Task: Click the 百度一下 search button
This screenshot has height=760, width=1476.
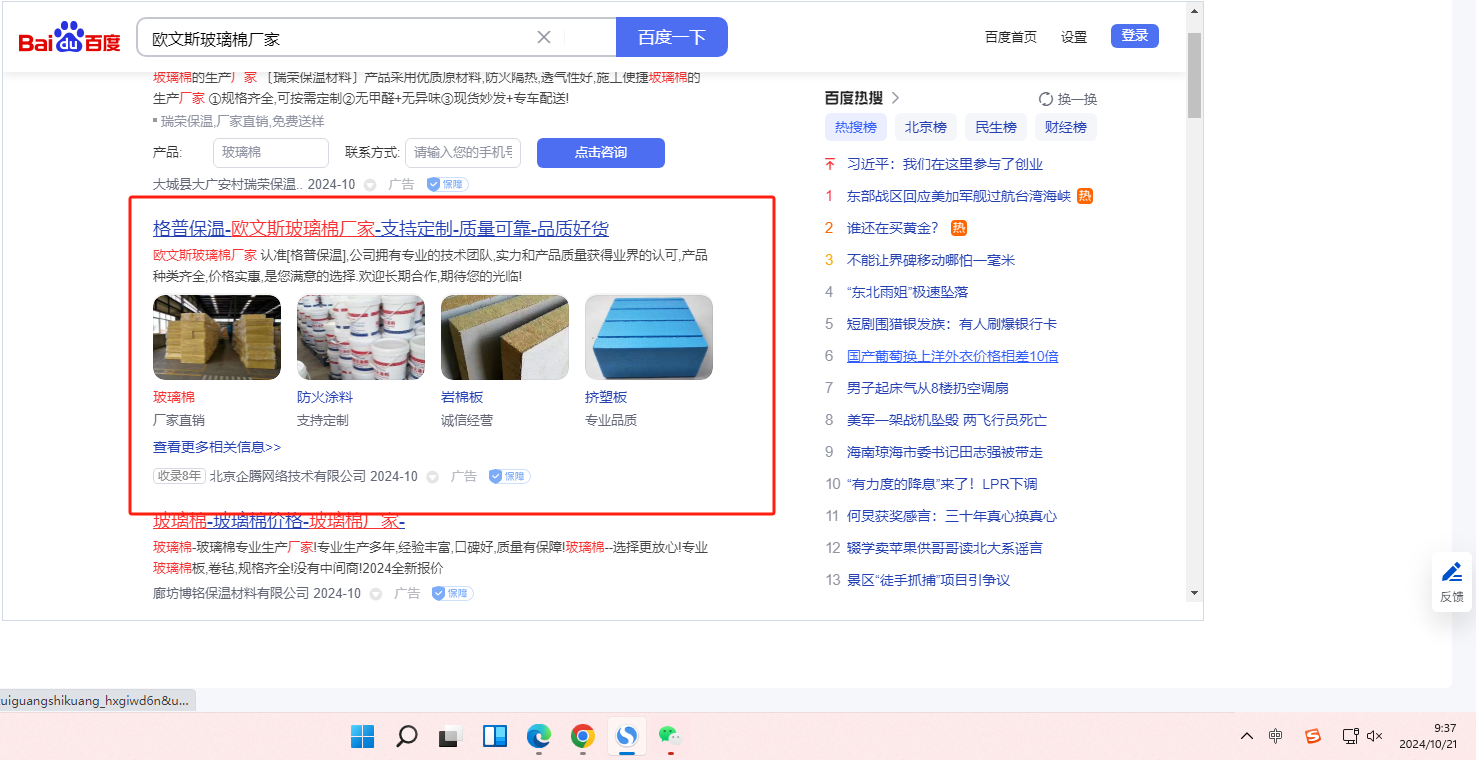Action: coord(672,37)
